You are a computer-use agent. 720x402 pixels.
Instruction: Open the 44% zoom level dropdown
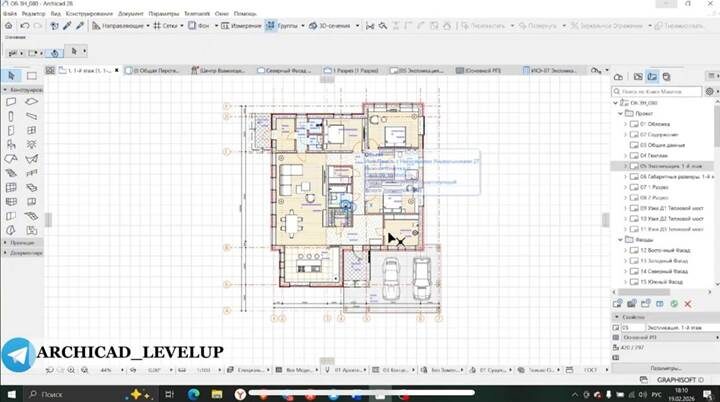[122, 370]
